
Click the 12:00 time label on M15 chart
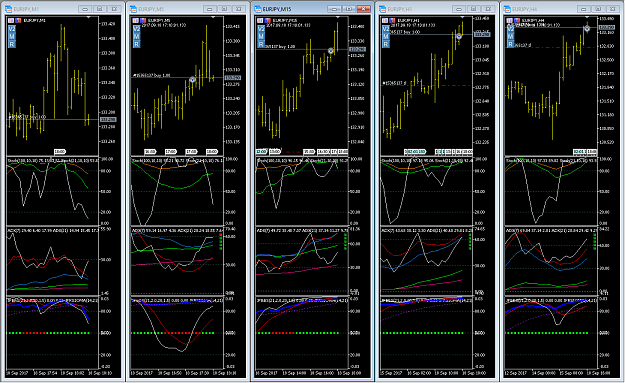pyautogui.click(x=261, y=151)
